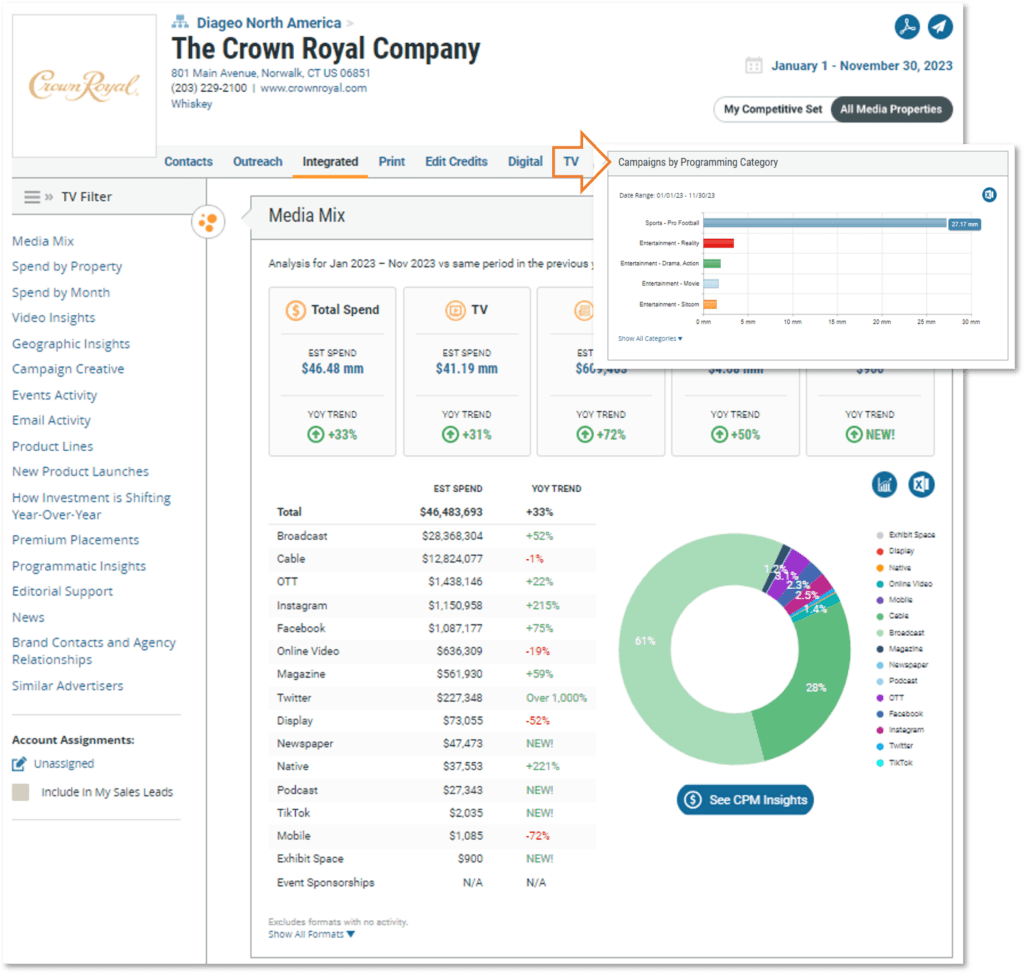
Task: Open Campaign Creative in sidebar
Action: 68,369
